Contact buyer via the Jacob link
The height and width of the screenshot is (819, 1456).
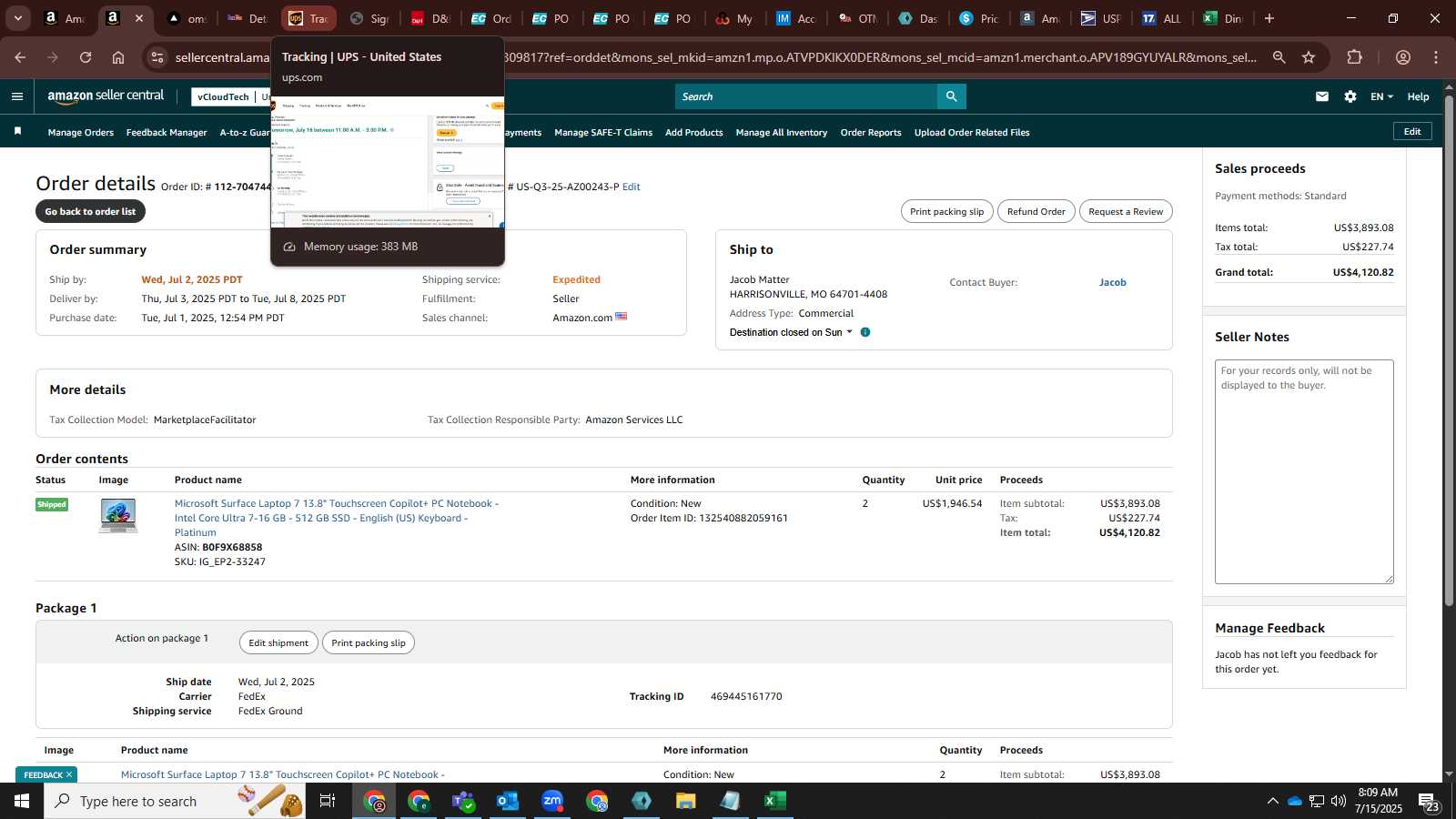[x=1113, y=282]
